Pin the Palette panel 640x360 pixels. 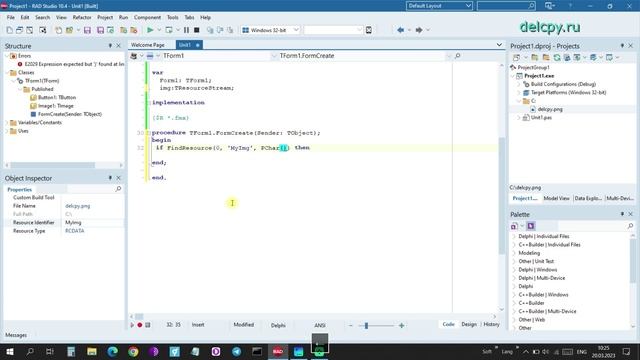point(622,214)
